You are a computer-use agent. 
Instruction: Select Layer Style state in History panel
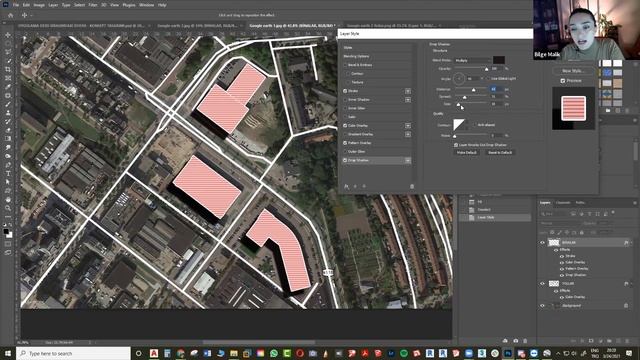pos(495,218)
